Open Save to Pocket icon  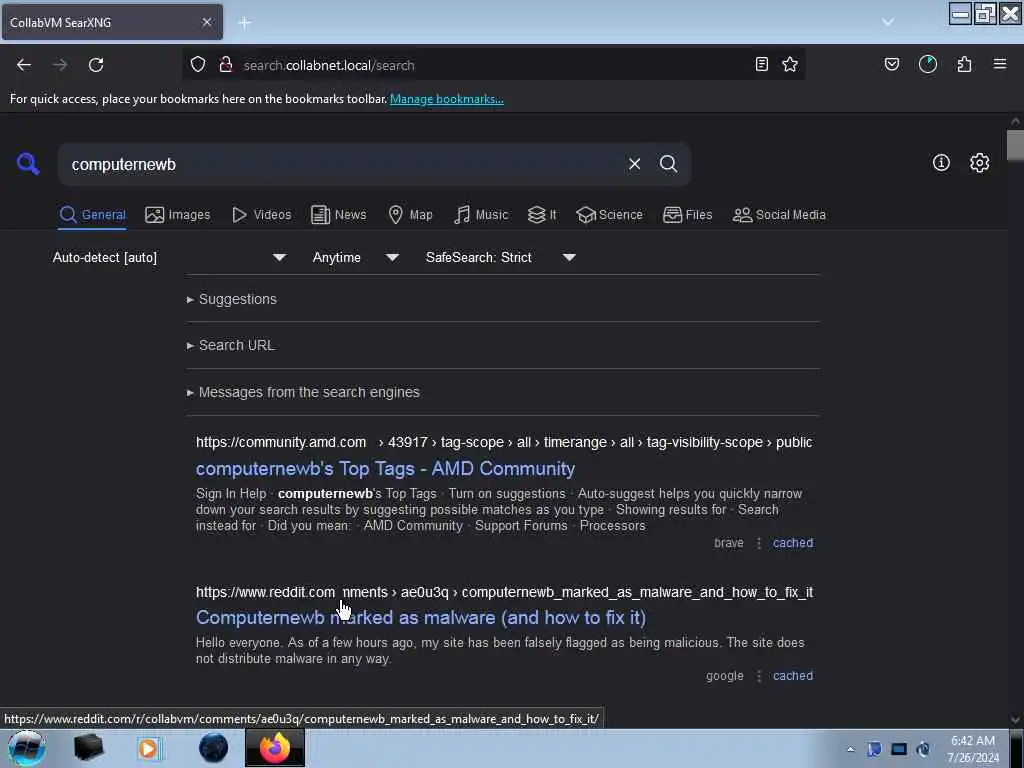coord(891,64)
